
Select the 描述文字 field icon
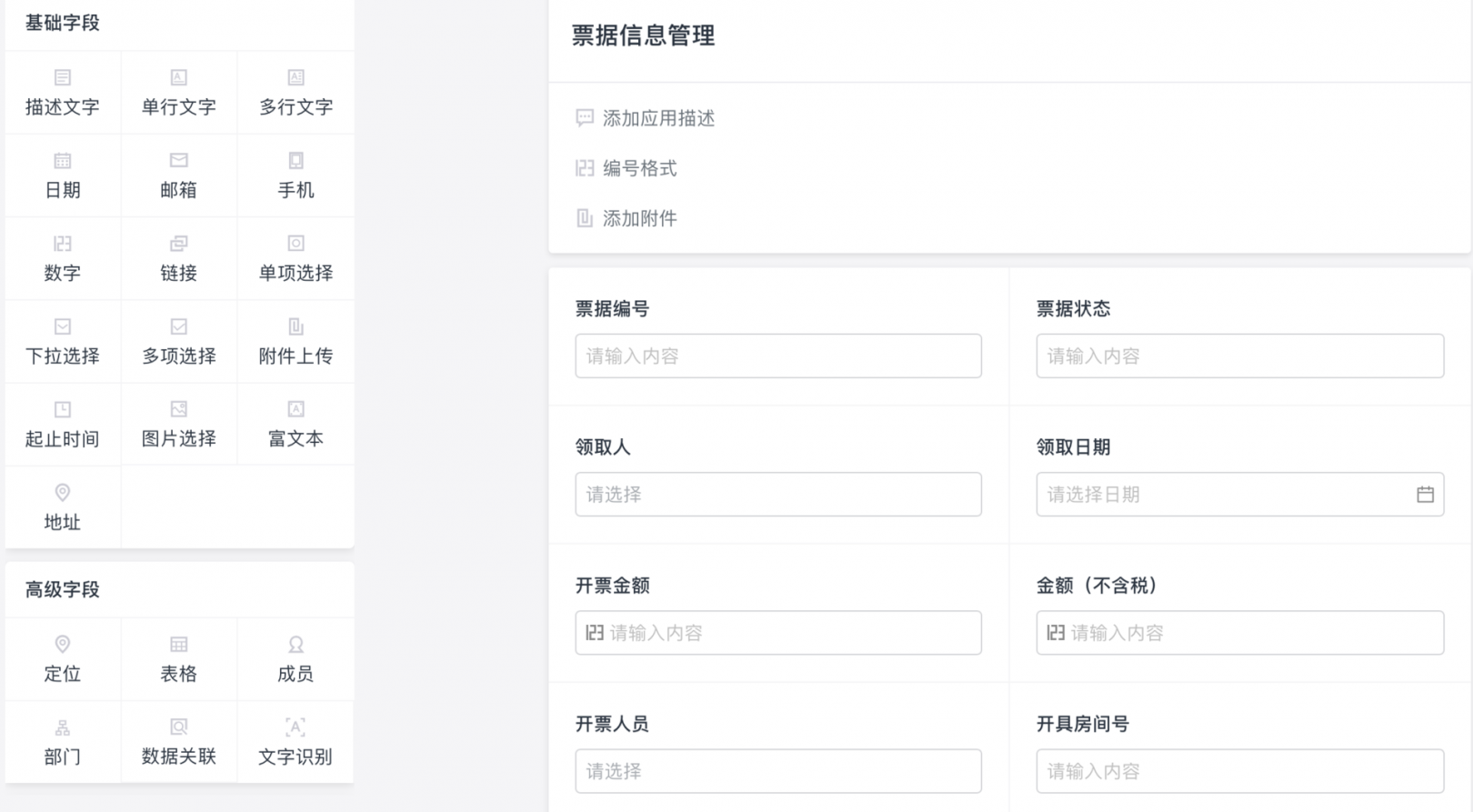tap(63, 78)
